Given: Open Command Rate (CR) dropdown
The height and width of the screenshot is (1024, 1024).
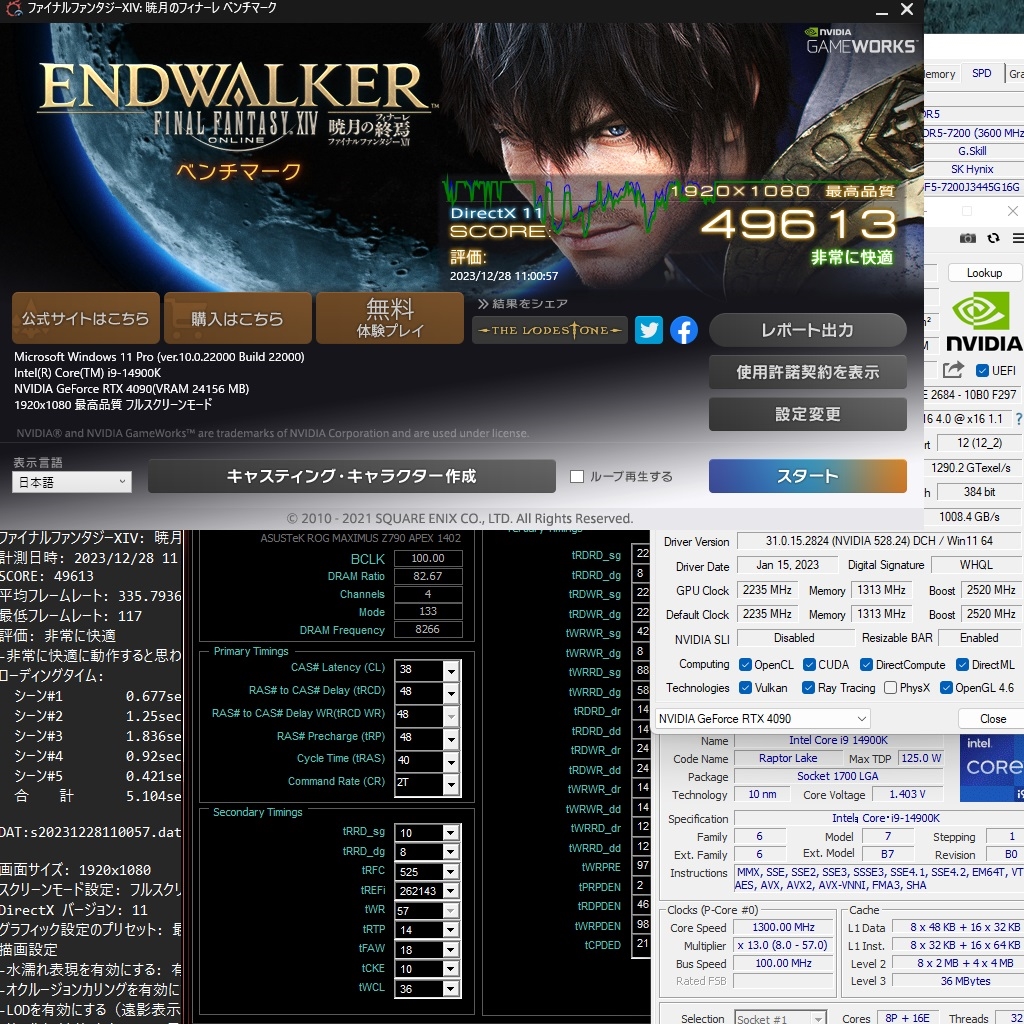Looking at the screenshot, I should [451, 784].
